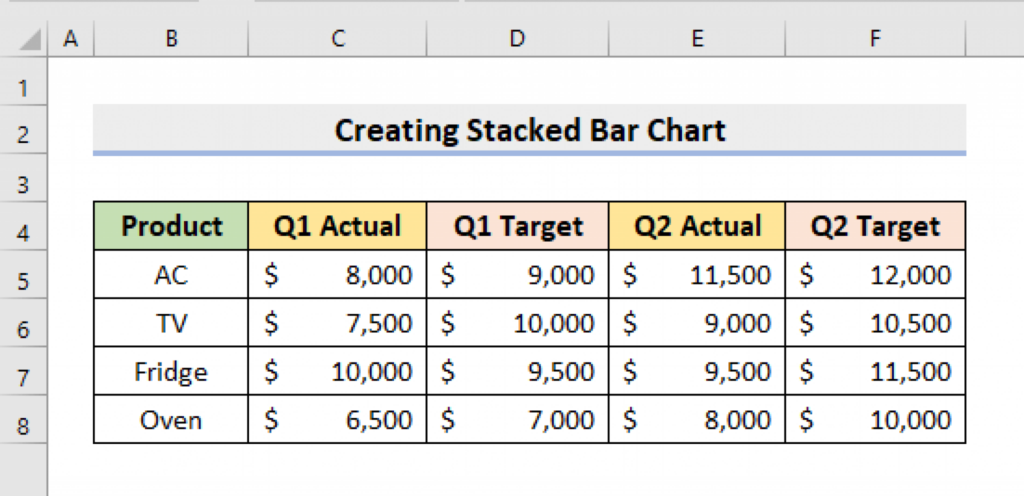Click the Fridge product cell
The image size is (1024, 496).
171,372
